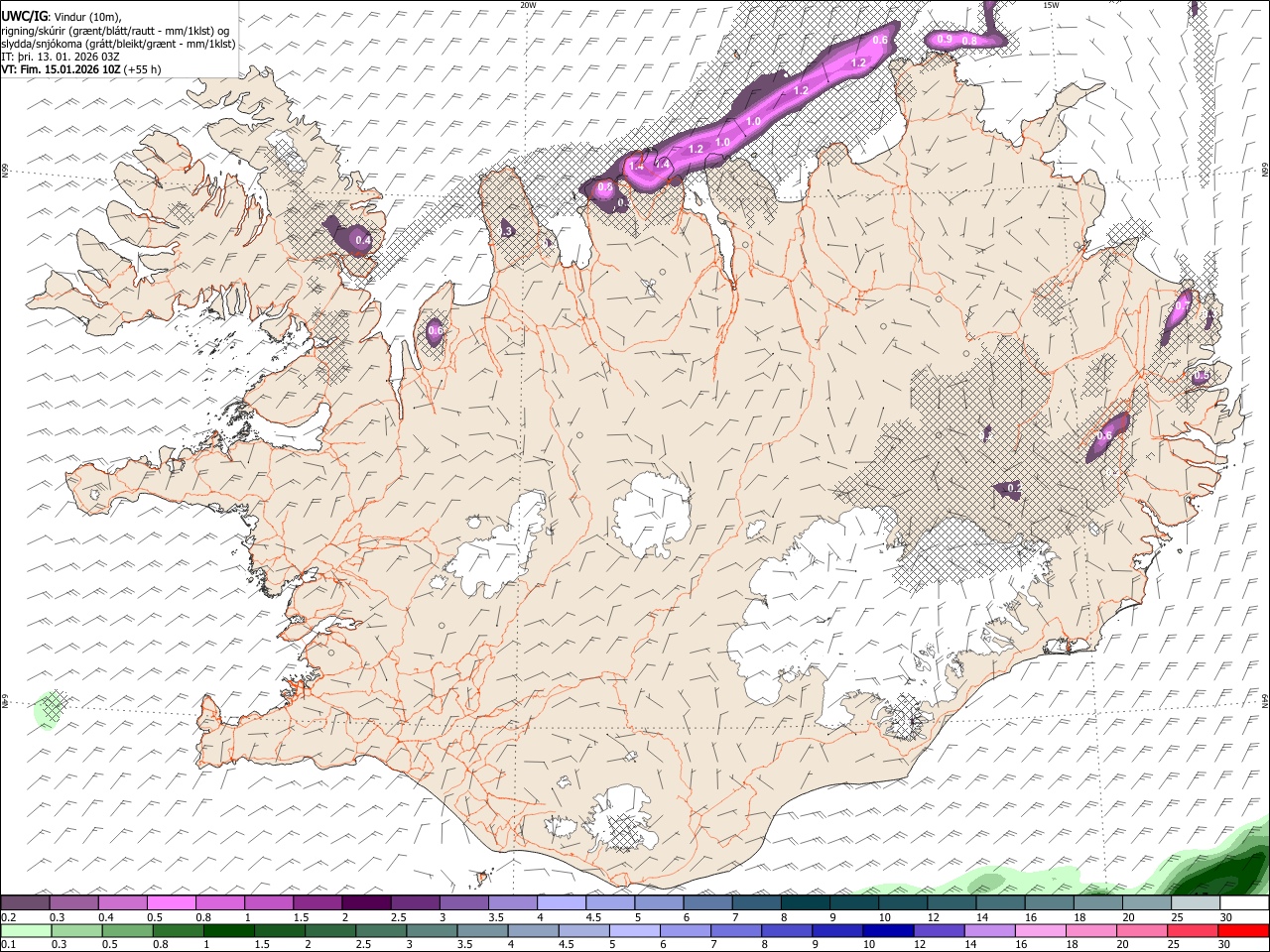Viewport: 1270px width, 952px height.
Task: Click the deep blue 10 swatch, lower legend row
Action: (888, 930)
